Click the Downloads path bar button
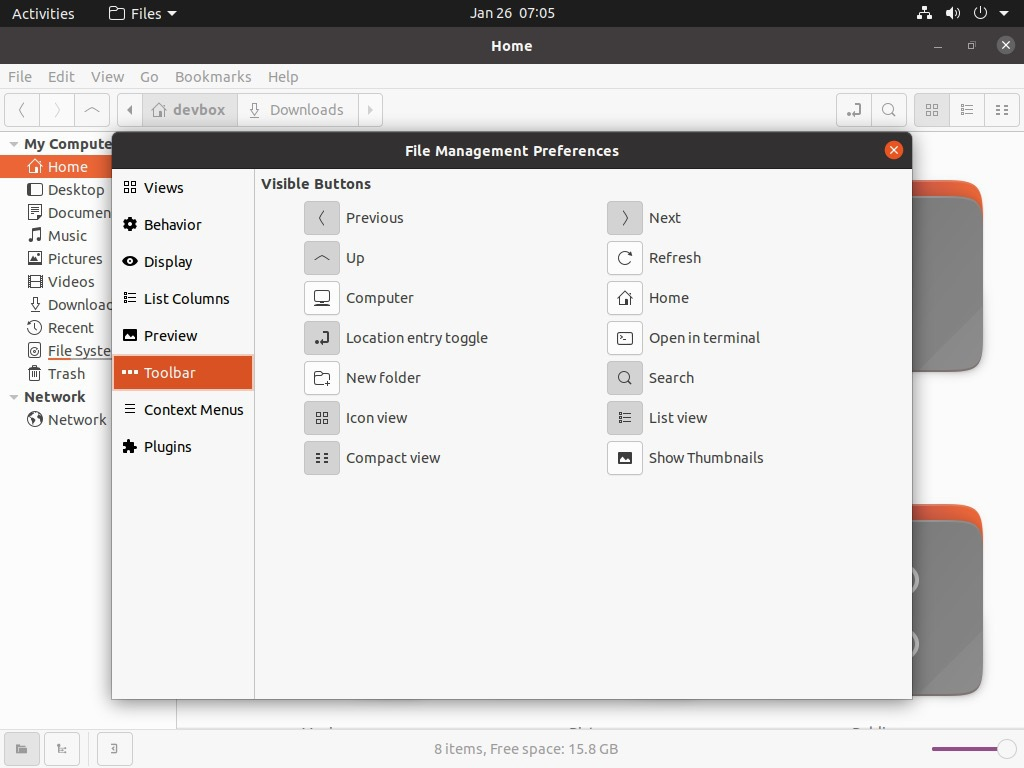This screenshot has height=768, width=1024. click(x=296, y=110)
